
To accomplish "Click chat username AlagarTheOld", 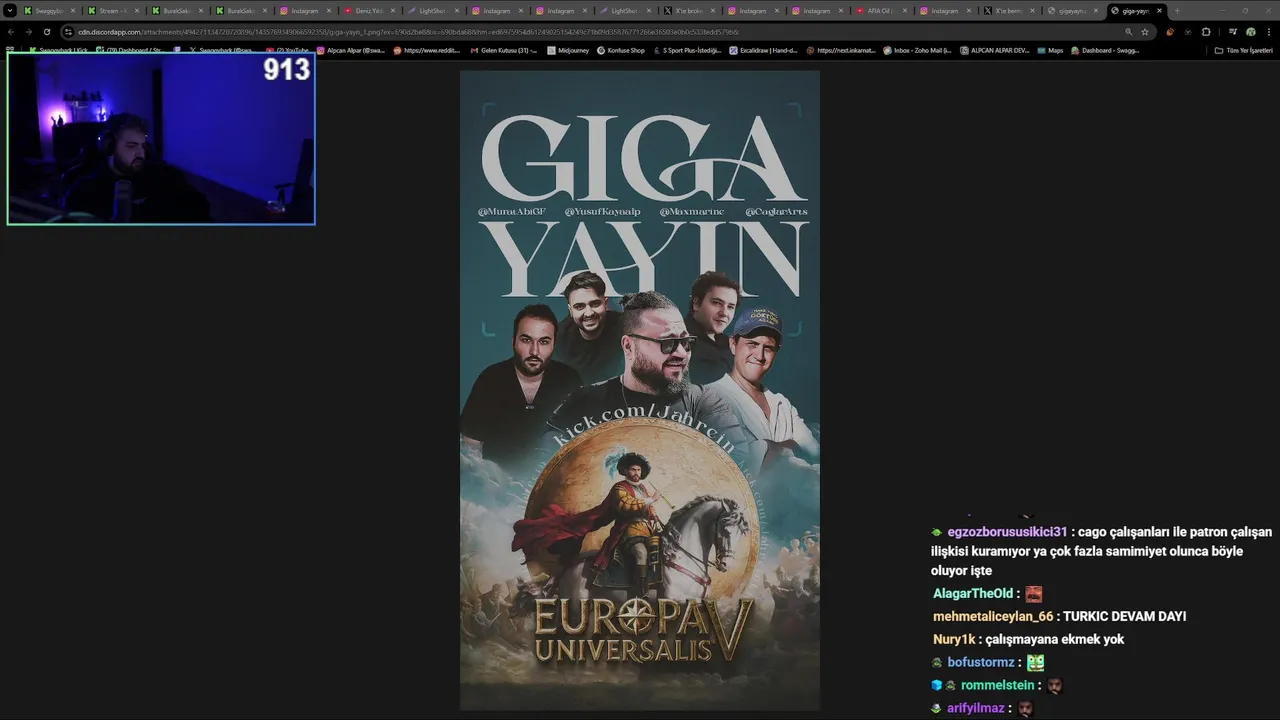I will (x=973, y=594).
